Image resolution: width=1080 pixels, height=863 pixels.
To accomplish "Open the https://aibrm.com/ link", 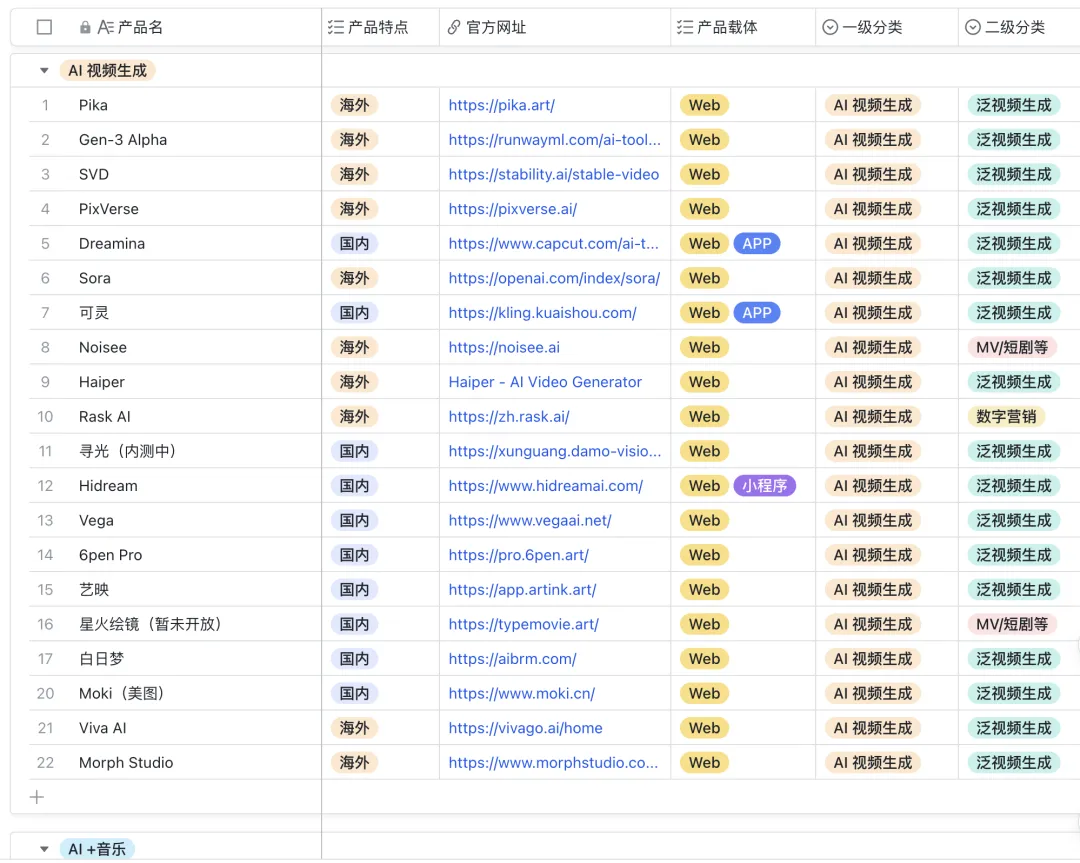I will tap(512, 658).
